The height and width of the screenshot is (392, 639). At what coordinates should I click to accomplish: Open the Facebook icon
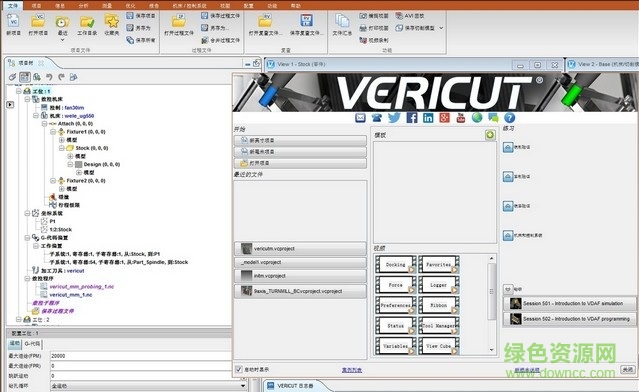pos(412,118)
